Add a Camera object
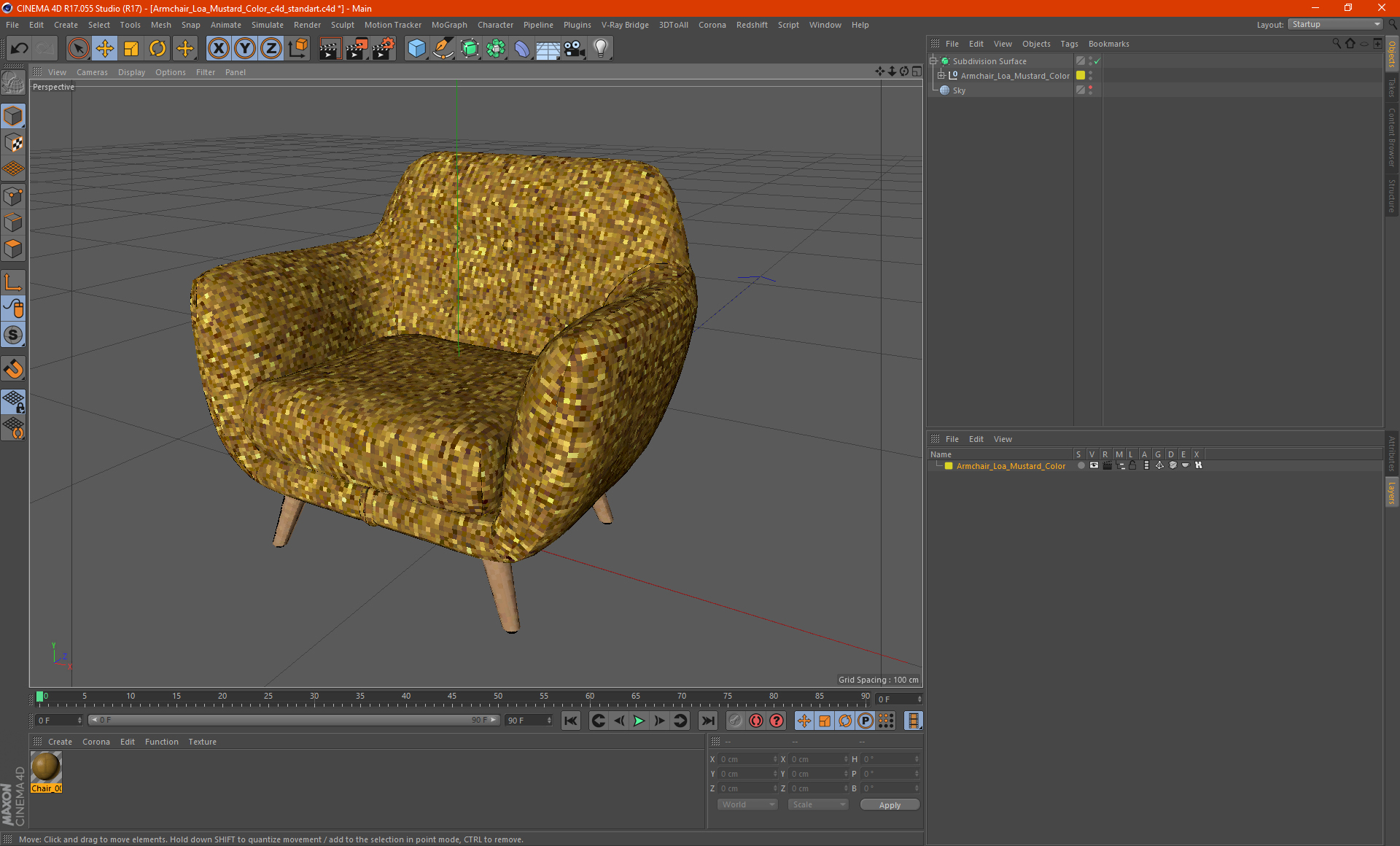1400x846 pixels. 575,49
